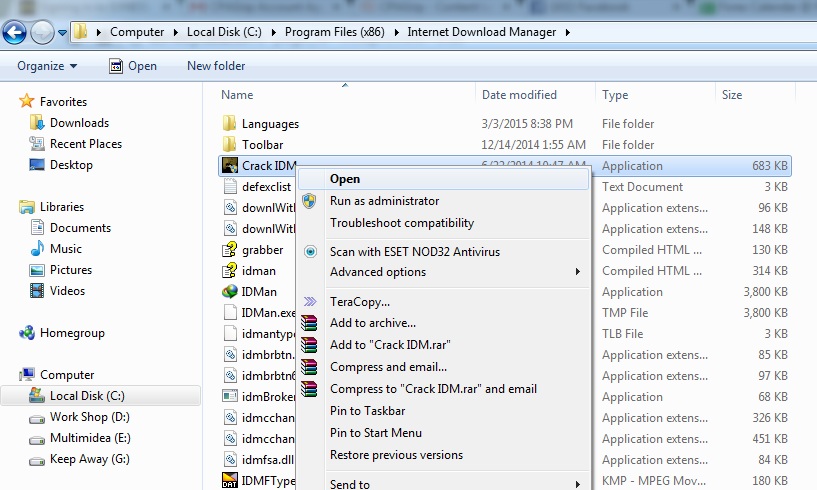Click the folder icon in address bar
817x490 pixels.
80,32
